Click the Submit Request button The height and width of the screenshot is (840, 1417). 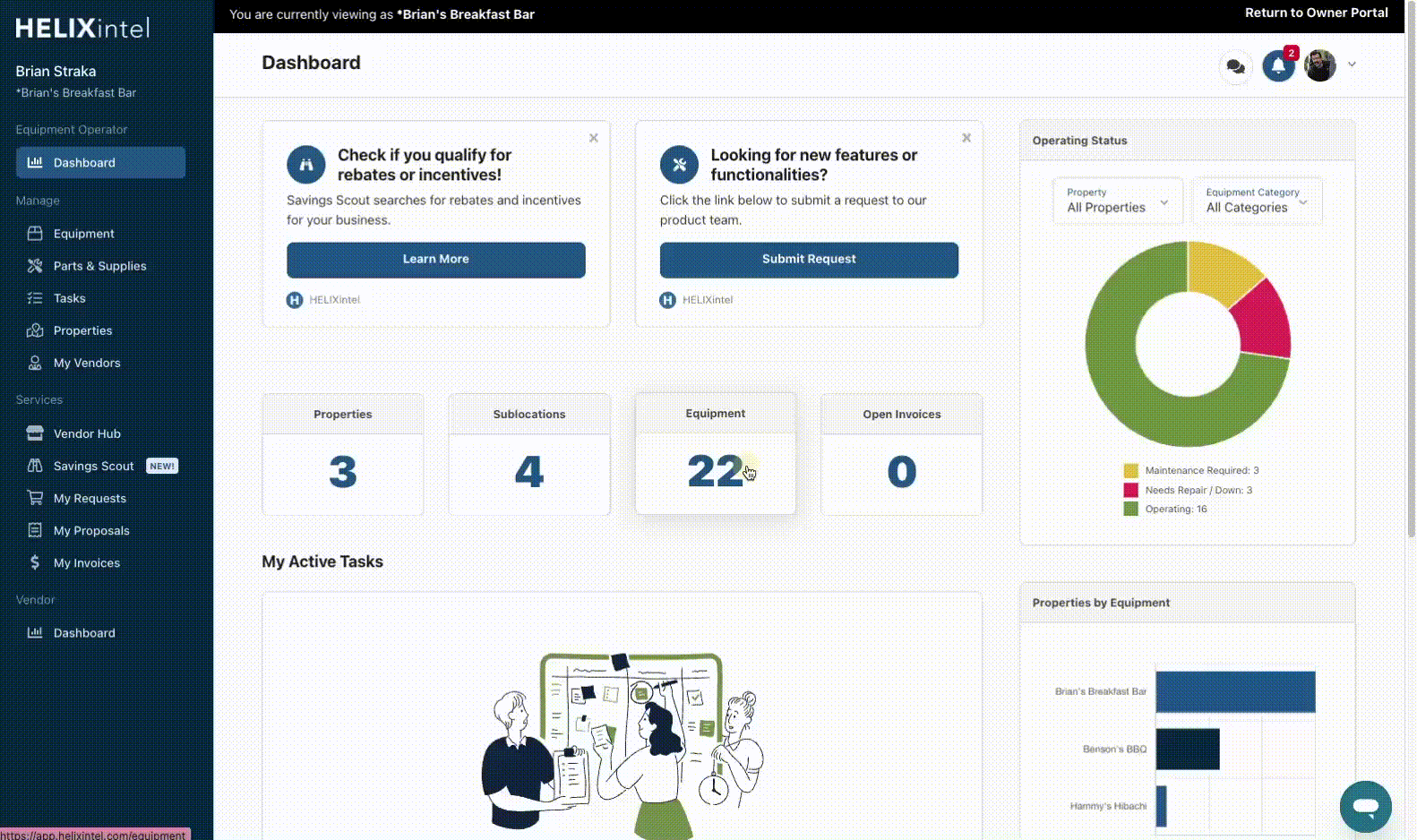809,260
